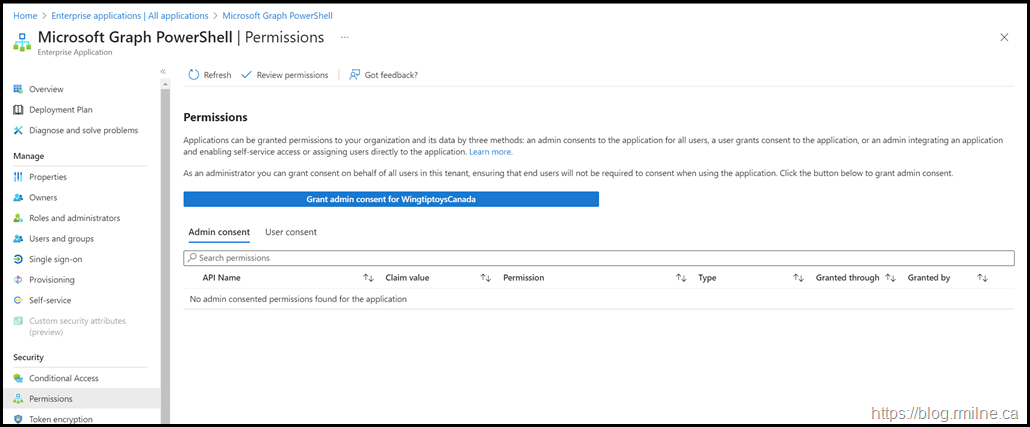Sort by Claim value column arrows
The width and height of the screenshot is (1030, 427).
[486, 278]
